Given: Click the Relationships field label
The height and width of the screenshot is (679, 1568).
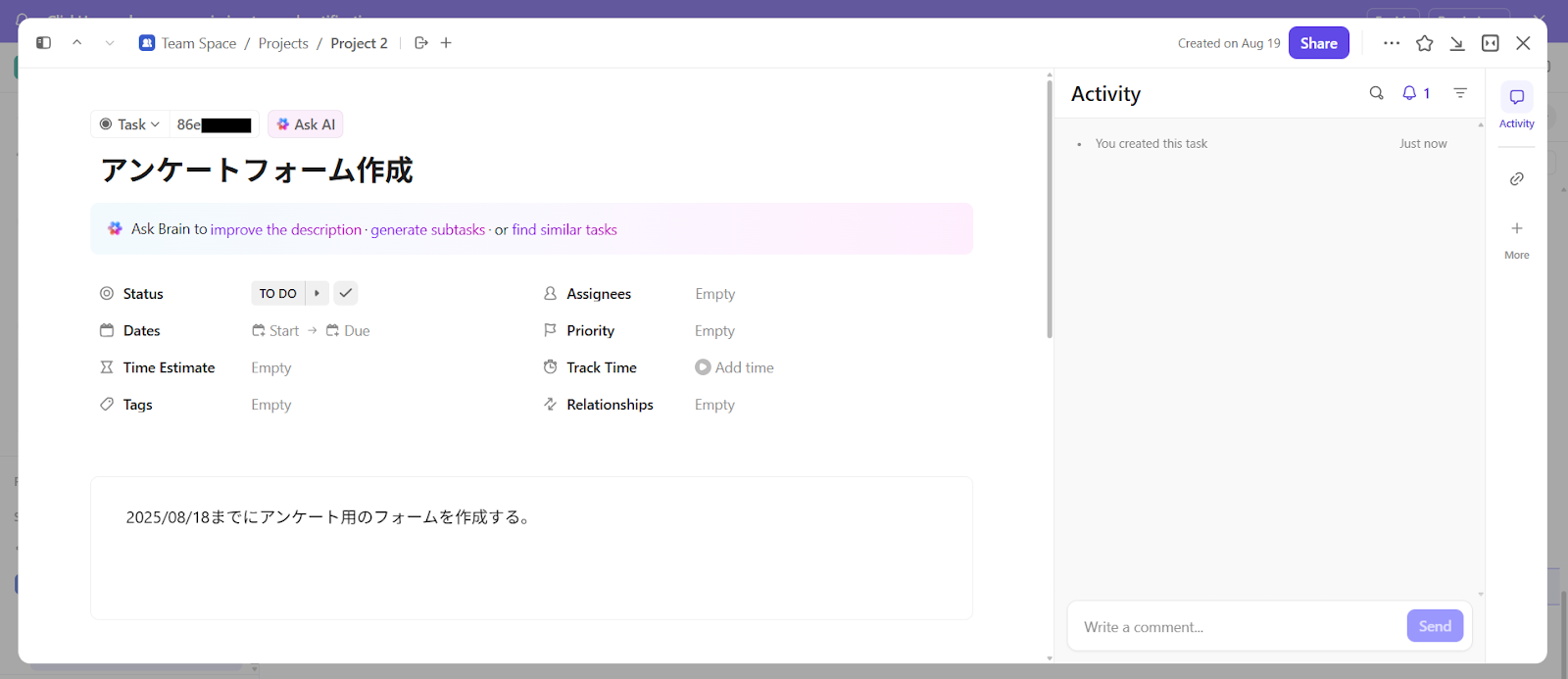Looking at the screenshot, I should click(x=610, y=405).
